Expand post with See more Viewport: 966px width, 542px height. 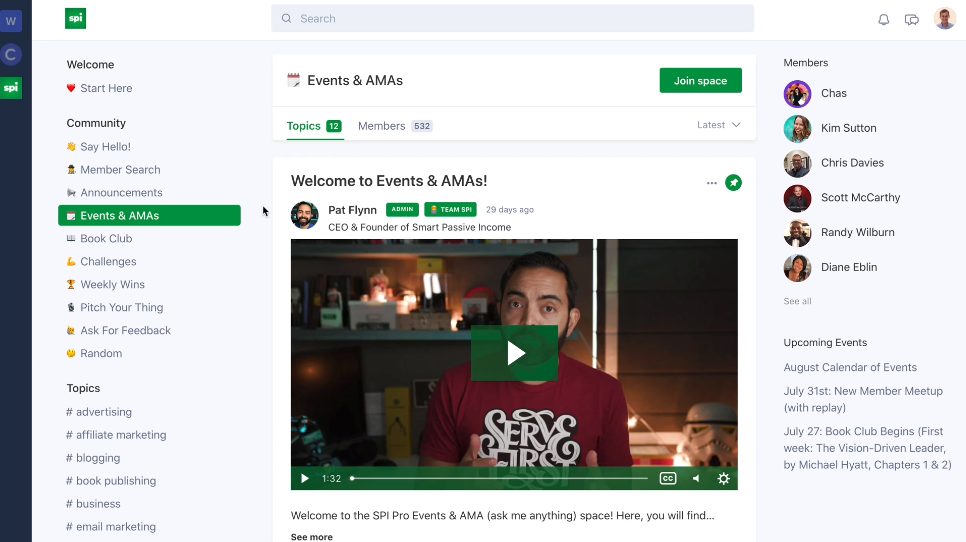pyautogui.click(x=312, y=536)
